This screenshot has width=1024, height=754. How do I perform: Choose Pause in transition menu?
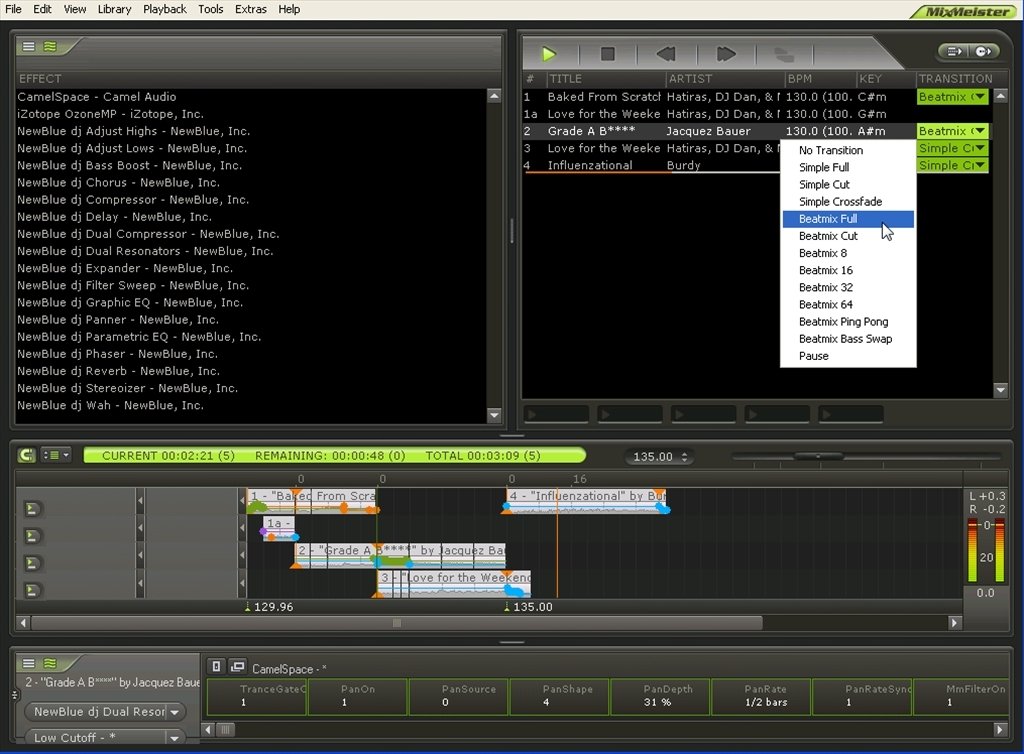[x=848, y=356]
